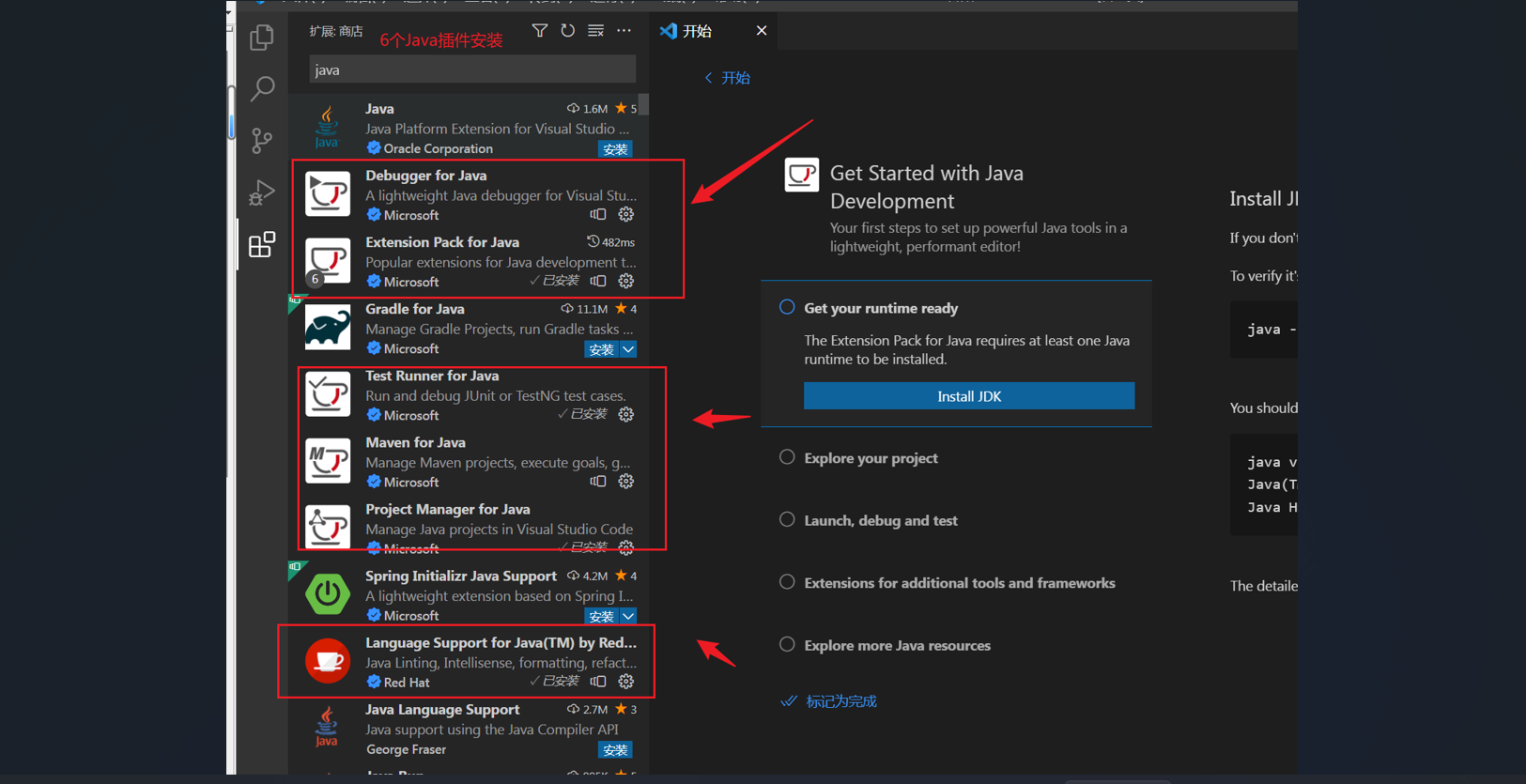Refresh the extensions list
This screenshot has width=1526, height=784.
point(567,31)
